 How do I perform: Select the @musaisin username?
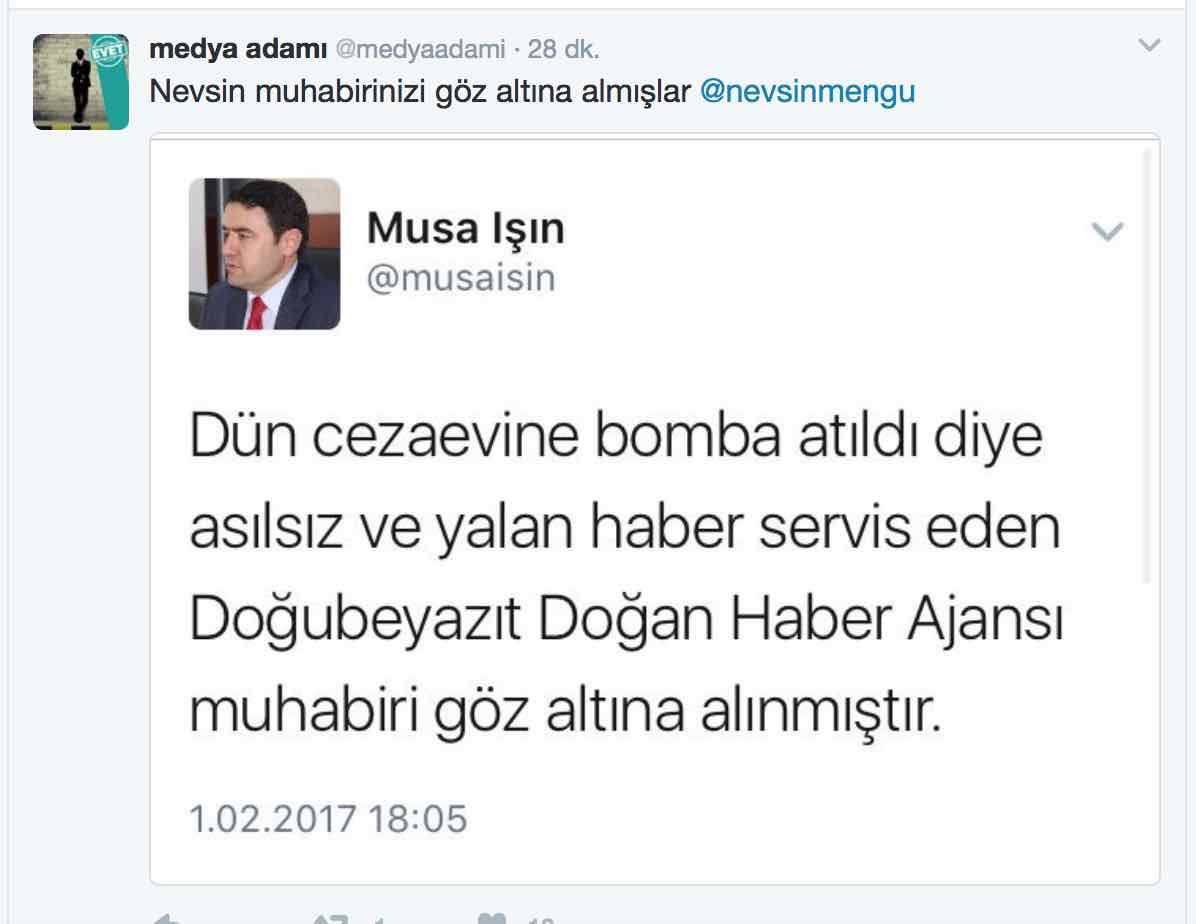[461, 278]
